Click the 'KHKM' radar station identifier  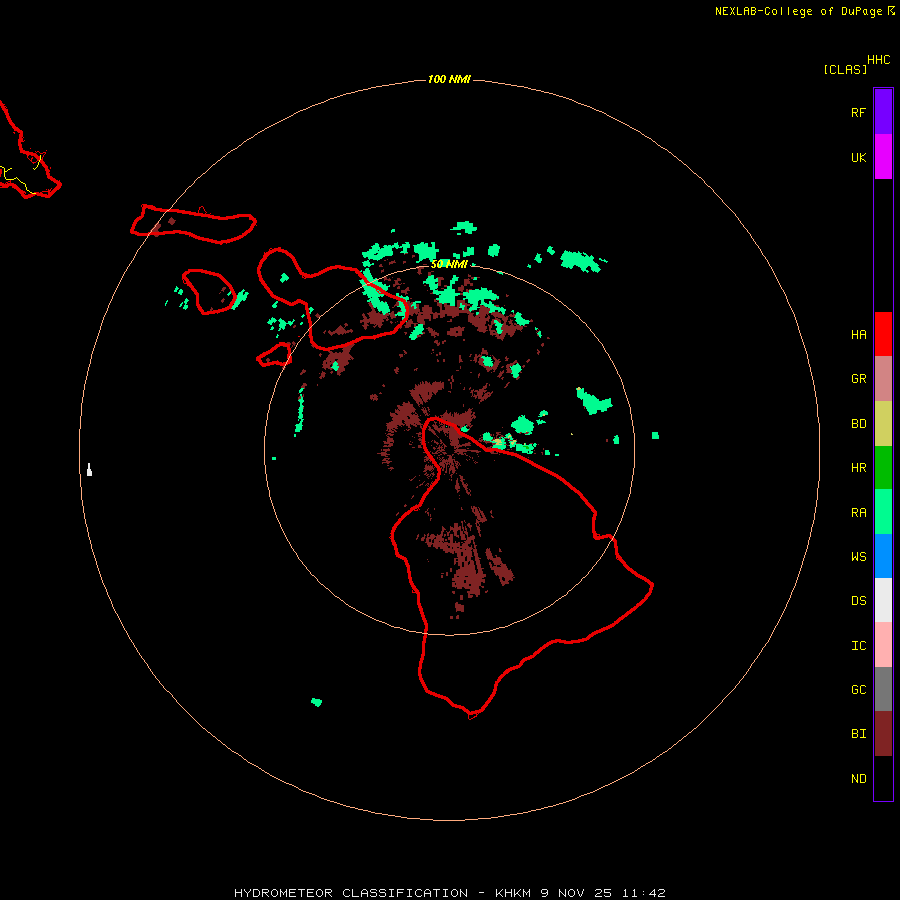coord(514,893)
